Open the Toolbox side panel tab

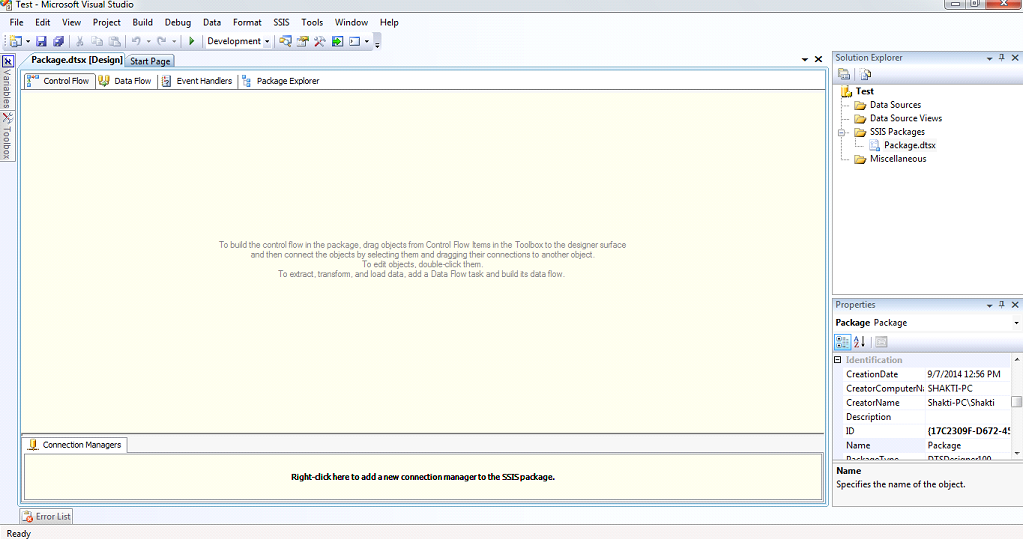pos(7,136)
